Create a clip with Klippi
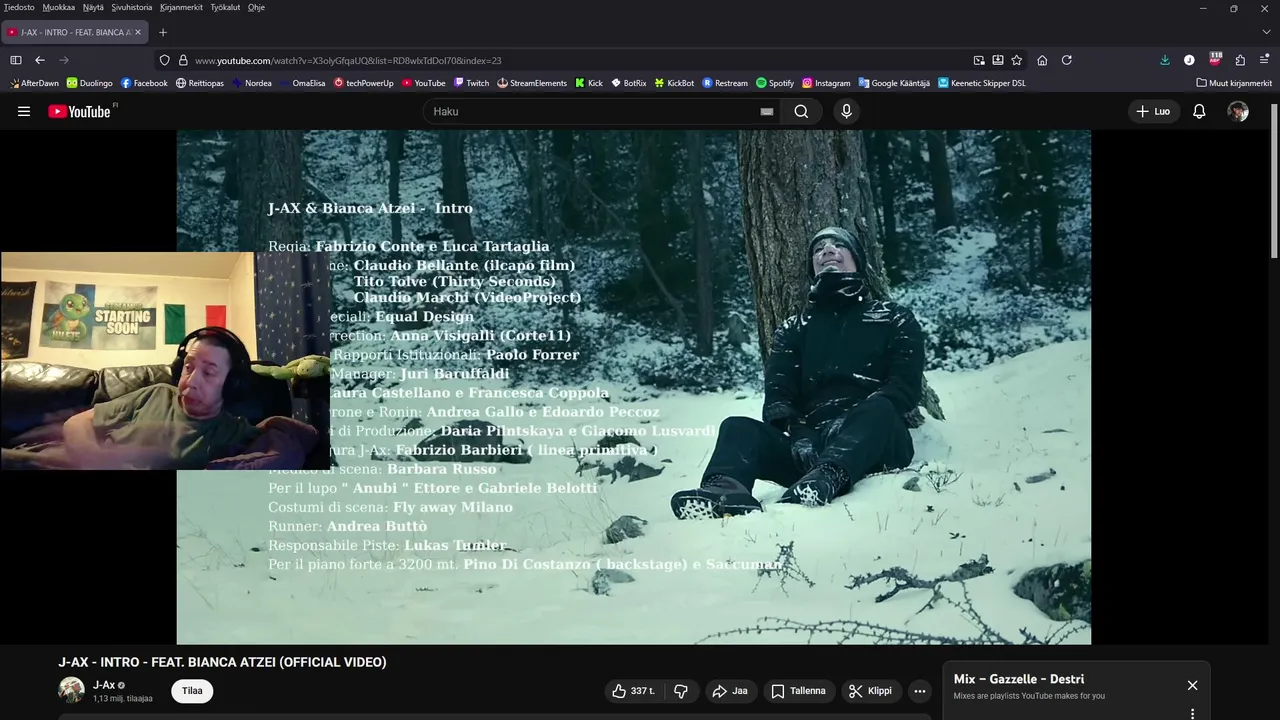 tap(870, 691)
